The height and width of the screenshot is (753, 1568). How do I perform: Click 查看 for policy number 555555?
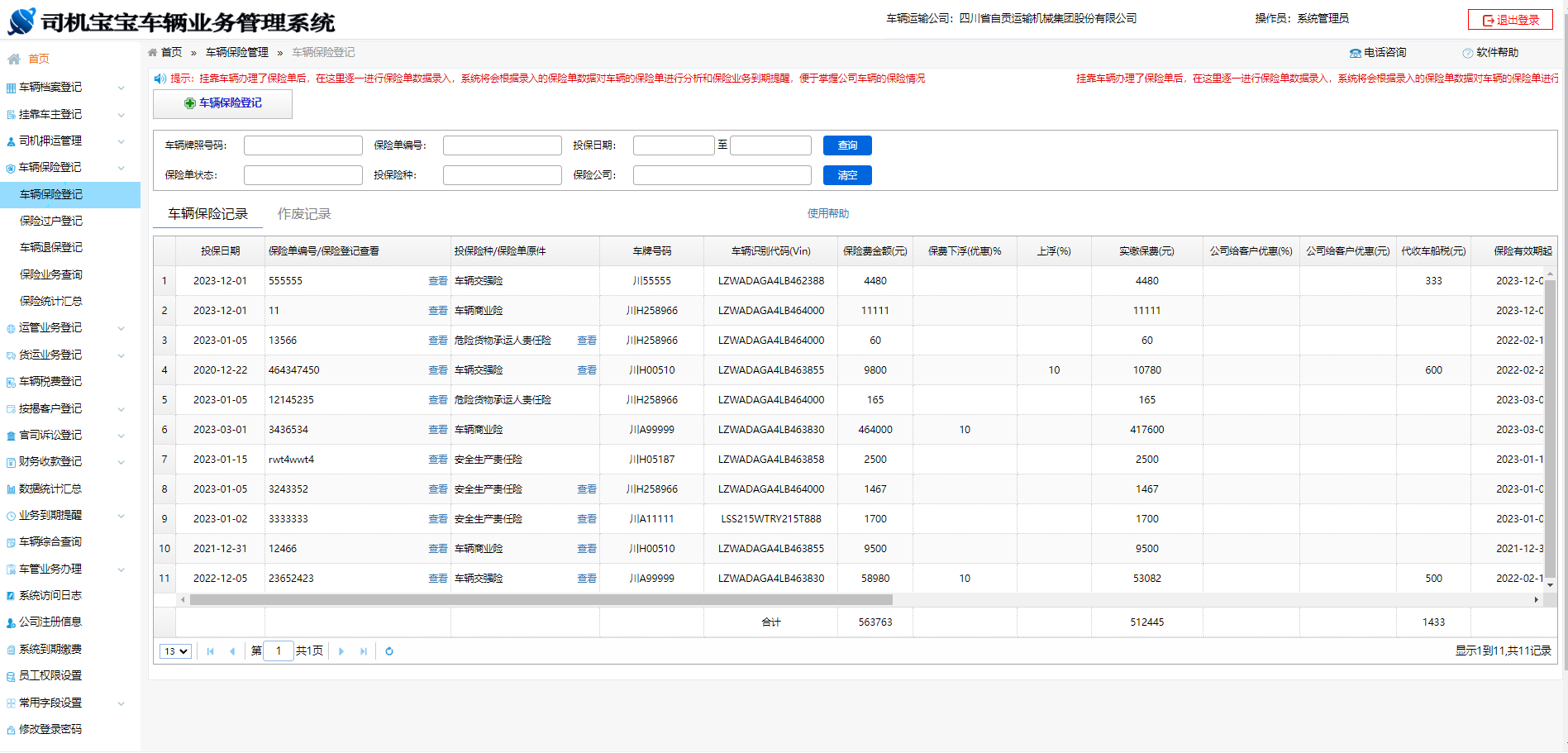[x=438, y=281]
